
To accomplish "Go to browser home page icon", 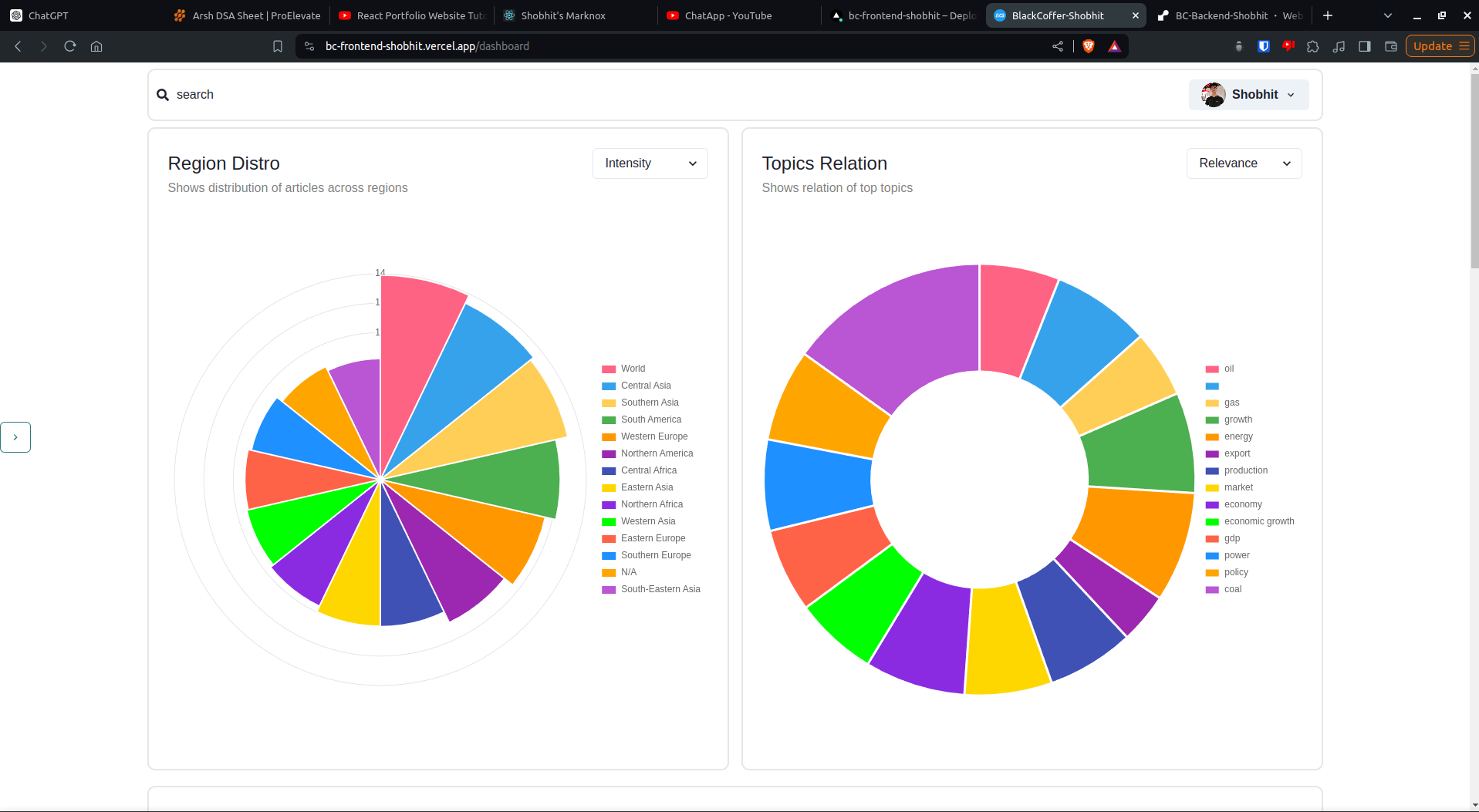I will click(96, 46).
